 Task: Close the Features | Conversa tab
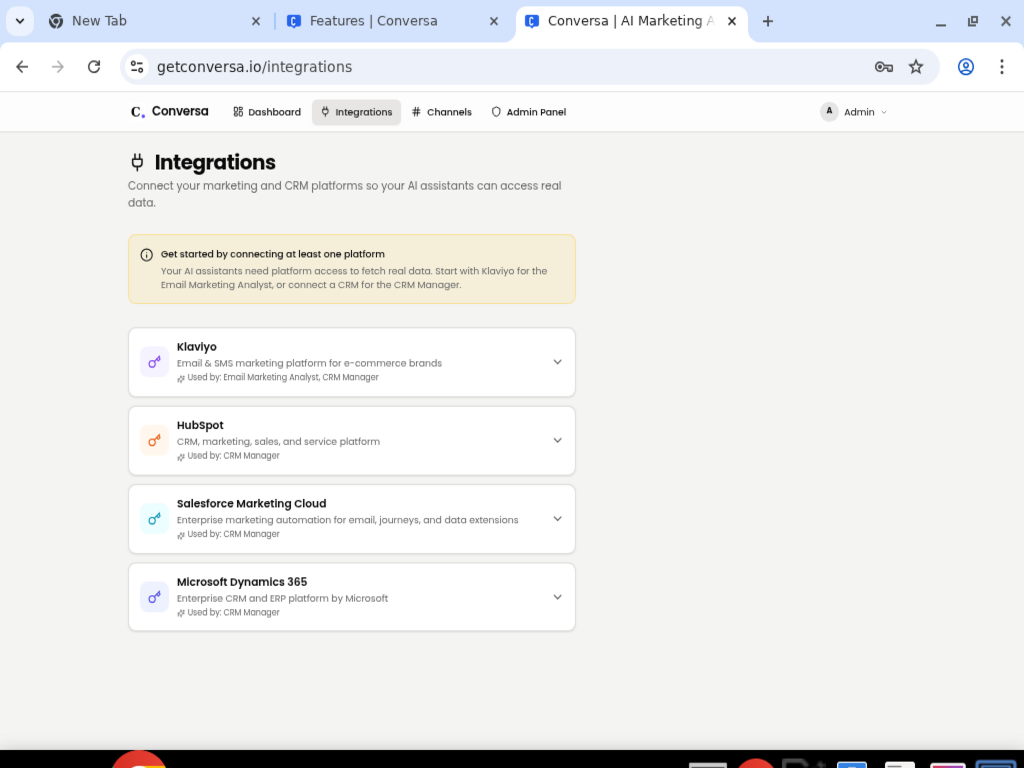click(494, 22)
